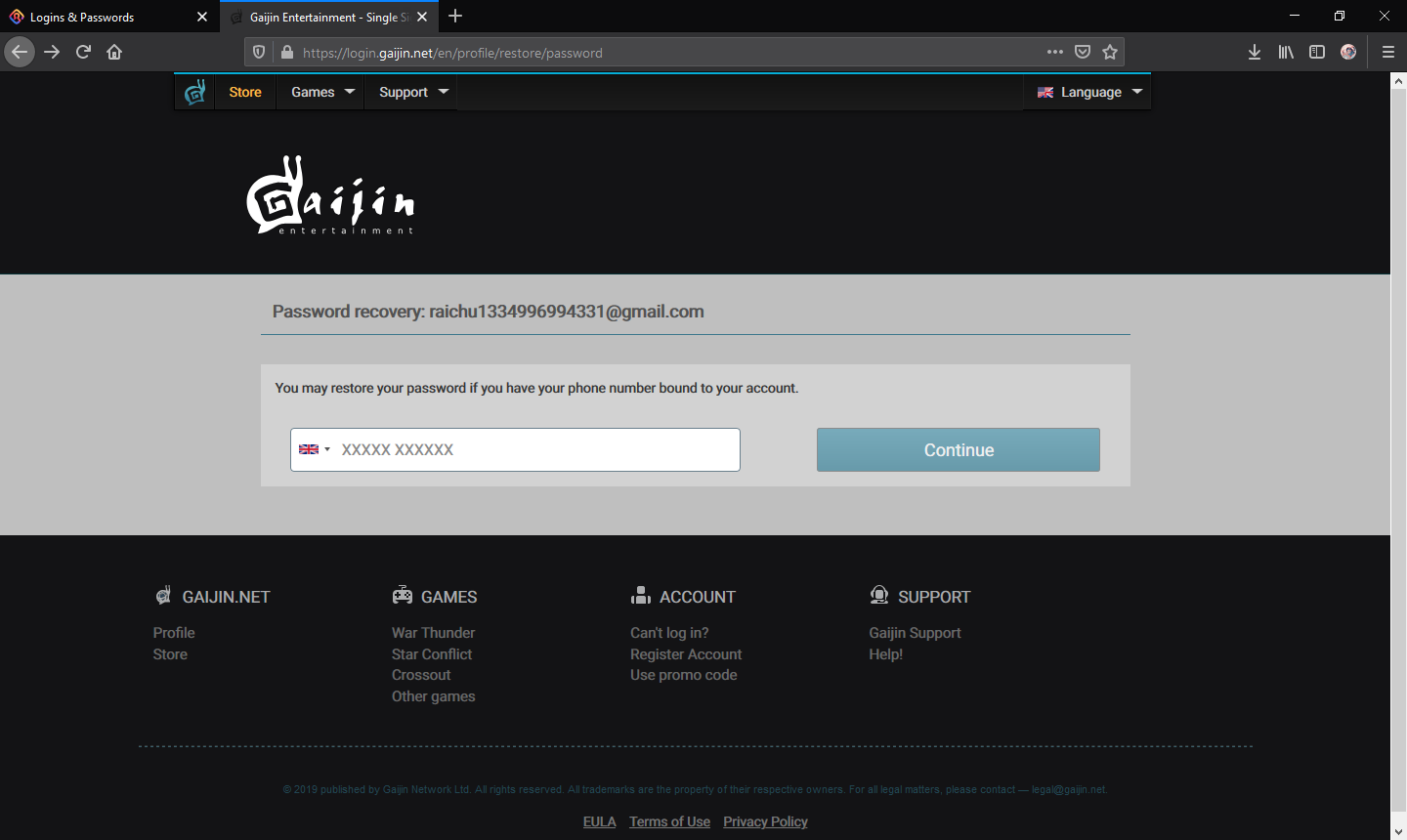
Task: Open the Crossout link
Action: coord(421,675)
